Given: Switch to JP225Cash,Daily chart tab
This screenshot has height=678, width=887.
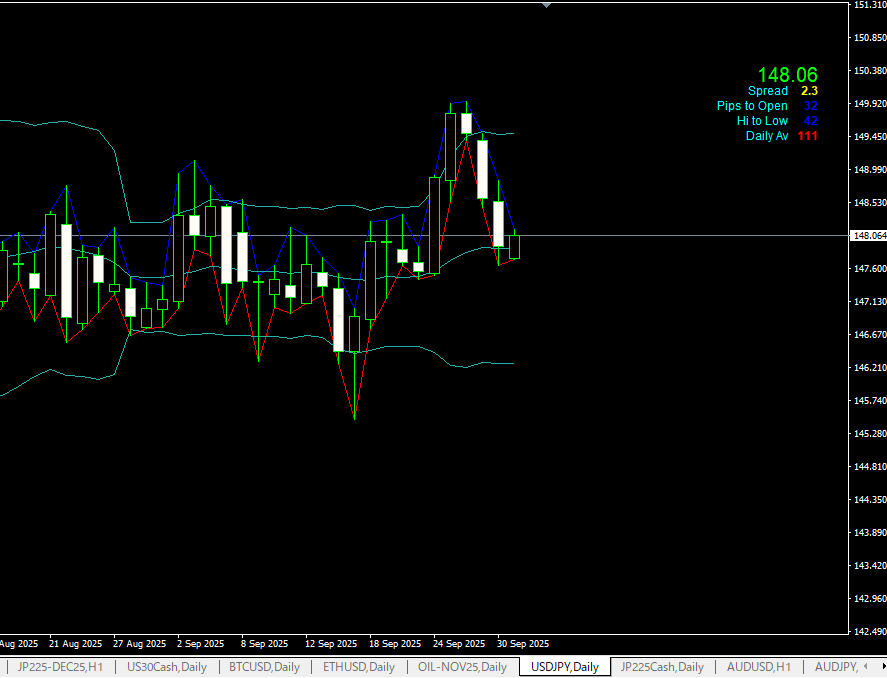Looking at the screenshot, I should 662,667.
